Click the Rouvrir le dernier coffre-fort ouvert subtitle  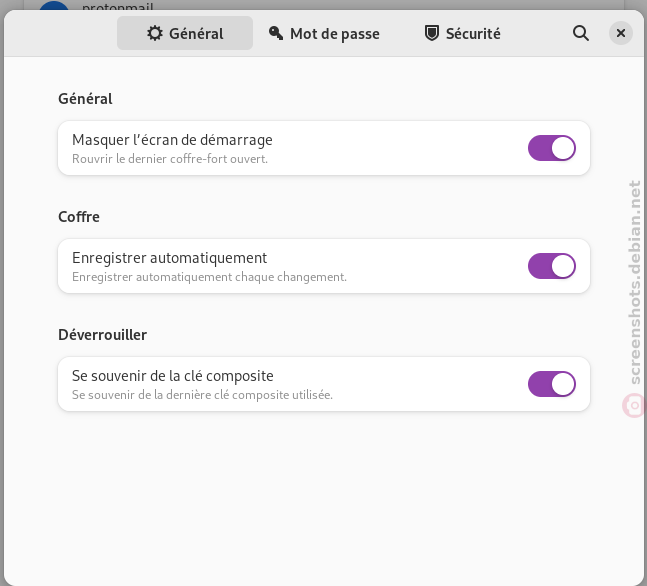point(170,159)
